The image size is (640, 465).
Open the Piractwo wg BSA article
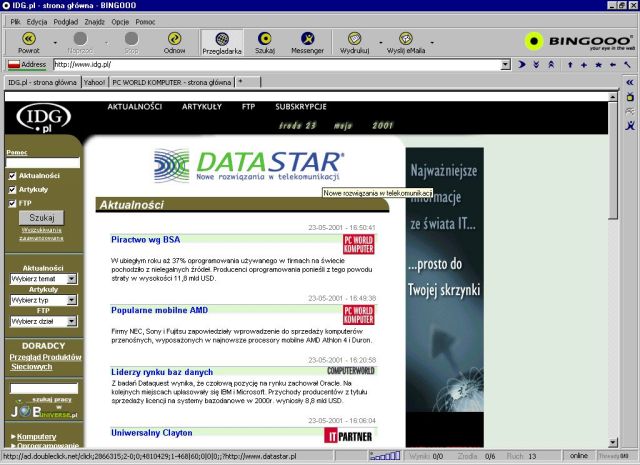146,240
